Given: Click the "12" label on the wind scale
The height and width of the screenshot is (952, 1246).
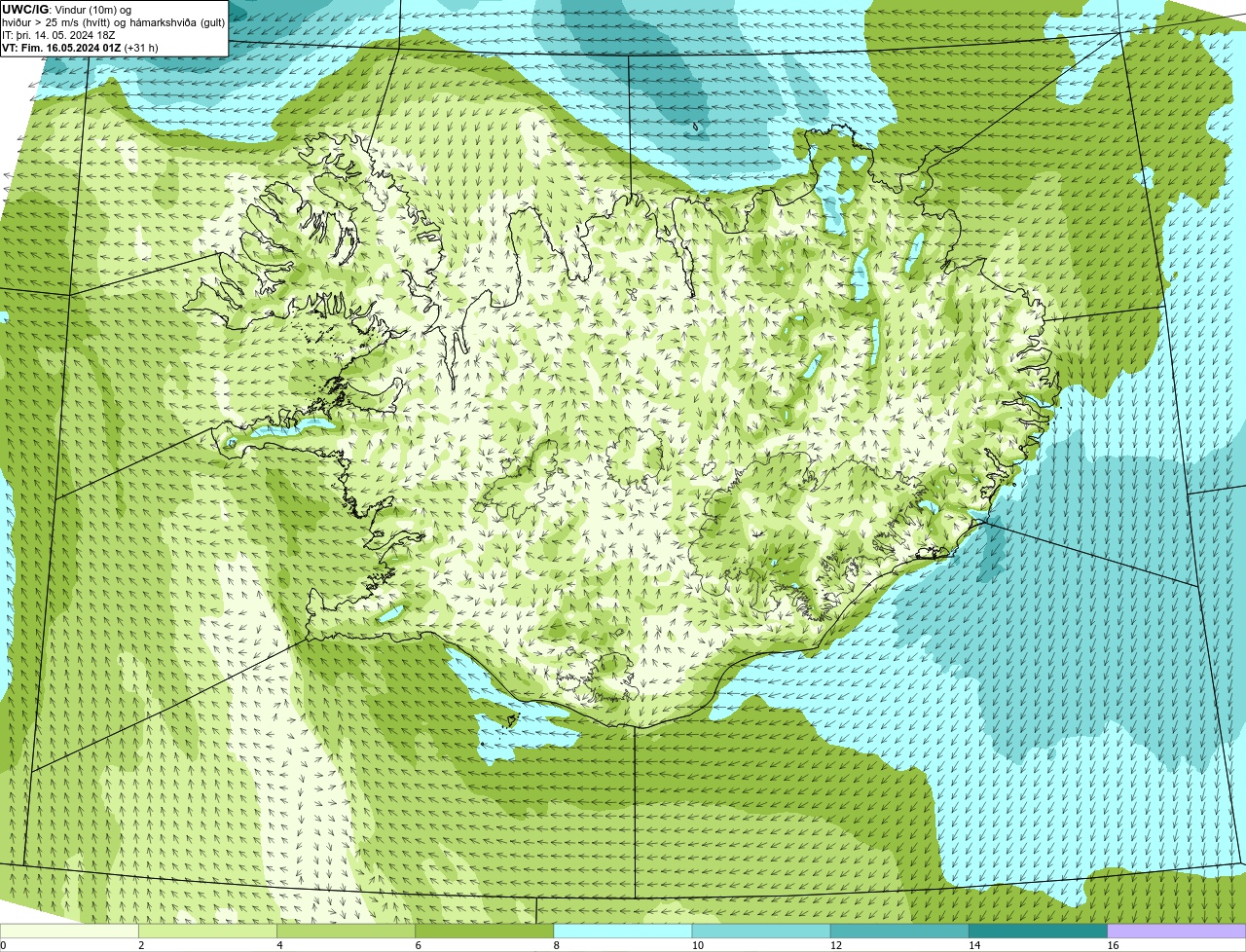Looking at the screenshot, I should (835, 945).
